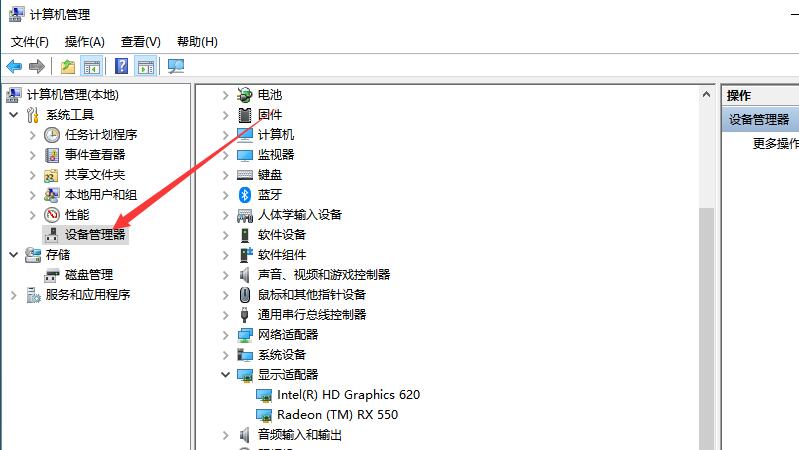The width and height of the screenshot is (799, 450).
Task: Click the 固件 firmware chip icon
Action: (x=245, y=115)
